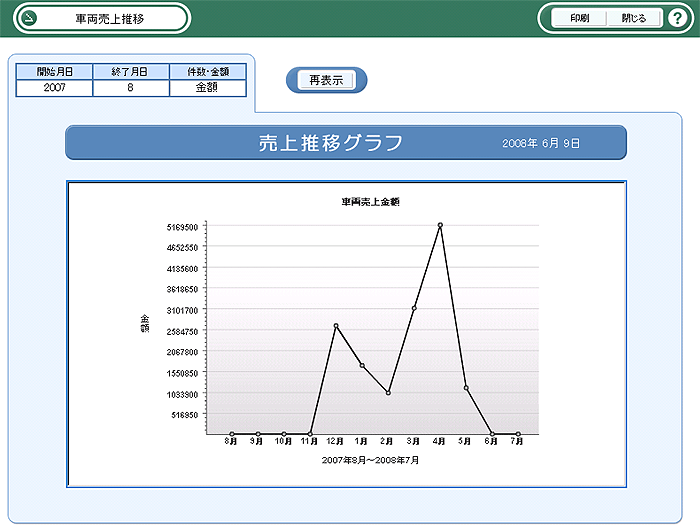The width and height of the screenshot is (700, 531).
Task: Click the 車両売上推移 title label
Action: click(x=108, y=18)
